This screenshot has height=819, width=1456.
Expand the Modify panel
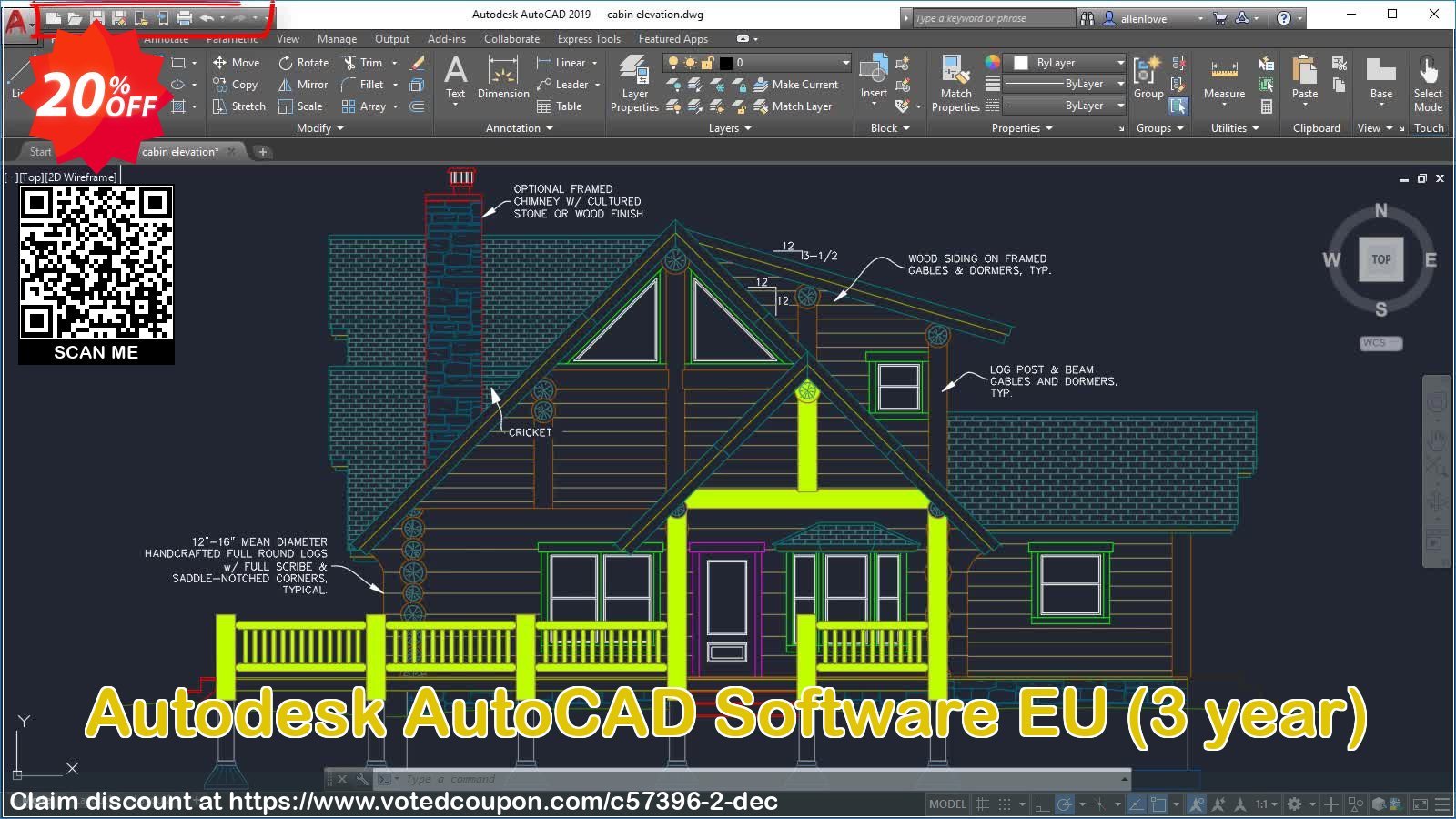320,128
